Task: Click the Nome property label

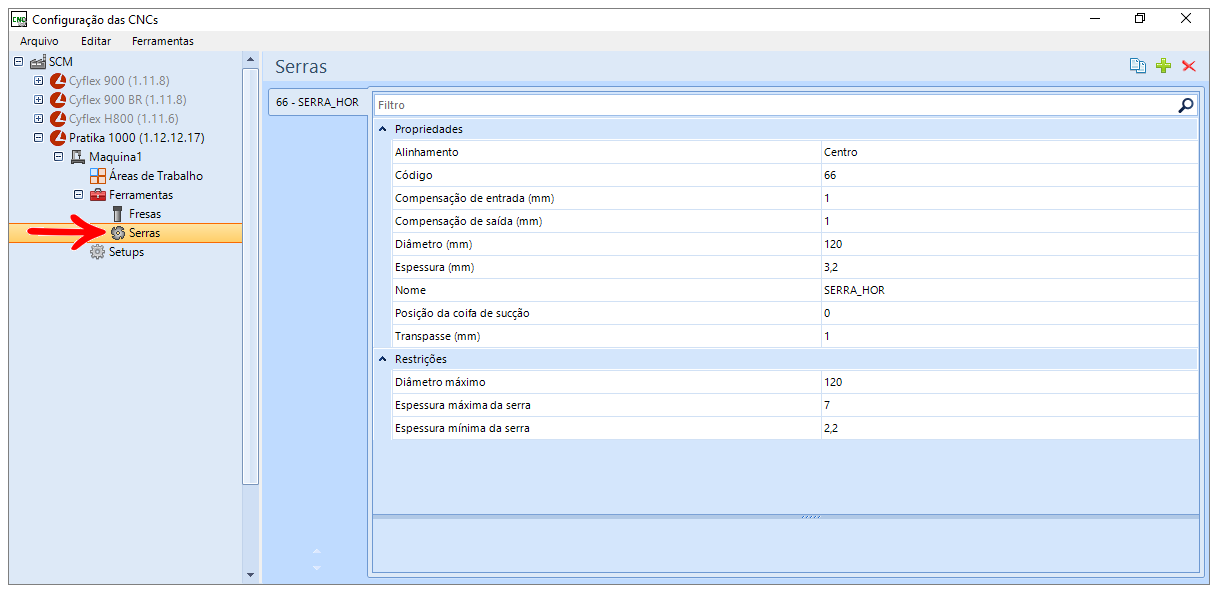Action: tap(410, 290)
